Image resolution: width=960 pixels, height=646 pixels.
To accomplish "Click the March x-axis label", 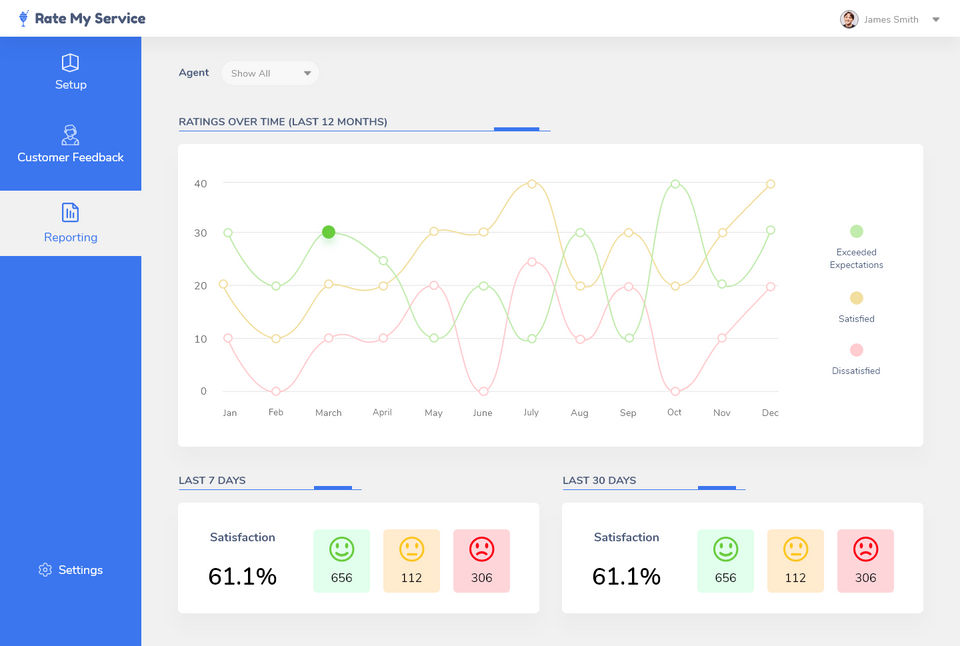I will pyautogui.click(x=328, y=413).
